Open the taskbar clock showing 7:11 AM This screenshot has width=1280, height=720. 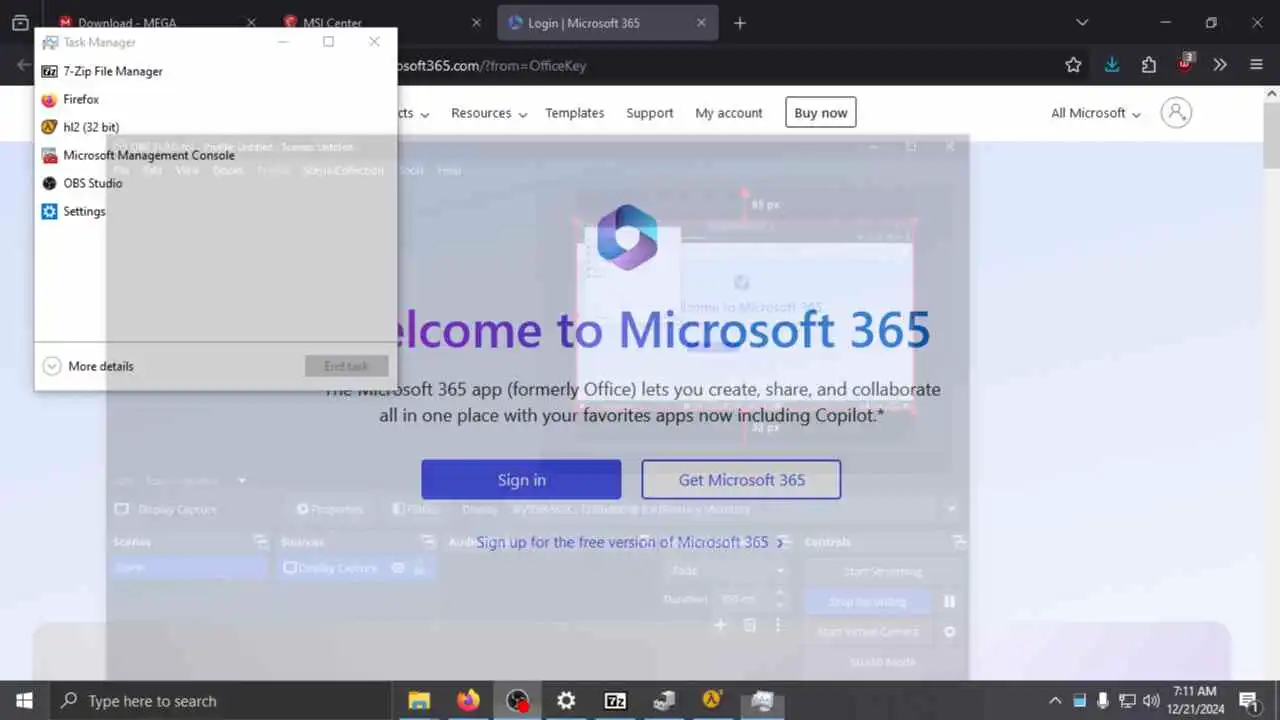click(x=1195, y=700)
